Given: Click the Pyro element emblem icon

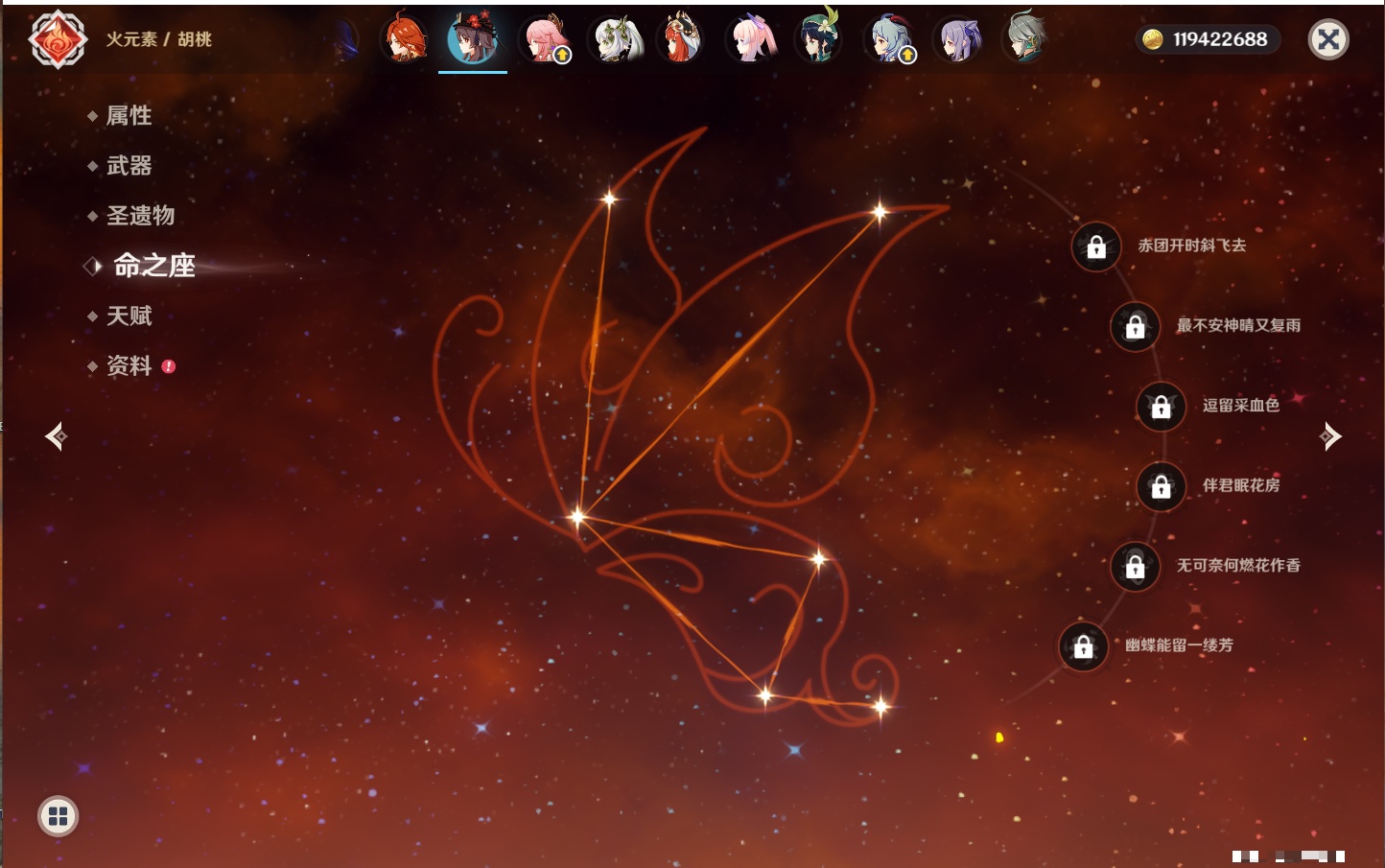Looking at the screenshot, I should (58, 39).
